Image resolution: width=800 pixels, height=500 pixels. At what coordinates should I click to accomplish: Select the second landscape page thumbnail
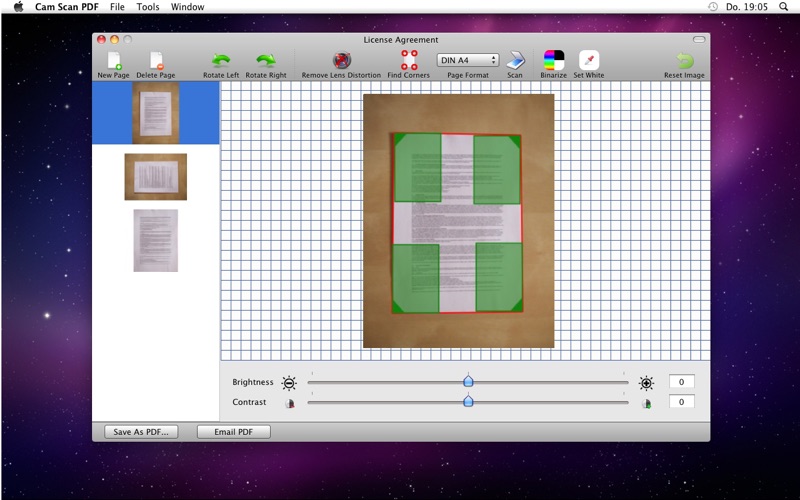click(156, 177)
